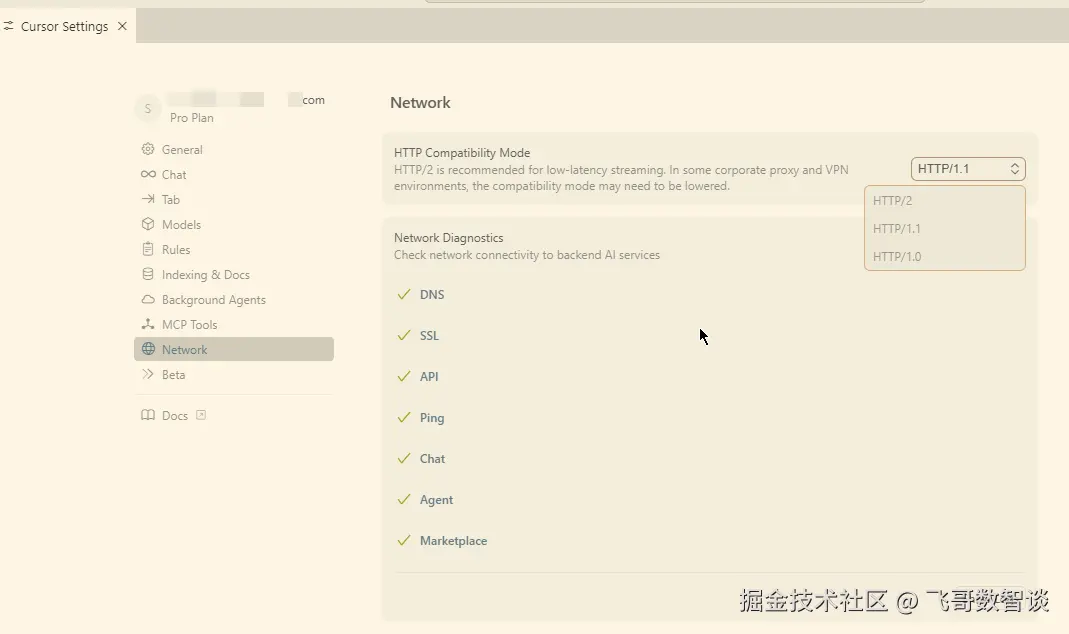
Task: Click the Beta chevrons icon
Action: click(x=148, y=374)
